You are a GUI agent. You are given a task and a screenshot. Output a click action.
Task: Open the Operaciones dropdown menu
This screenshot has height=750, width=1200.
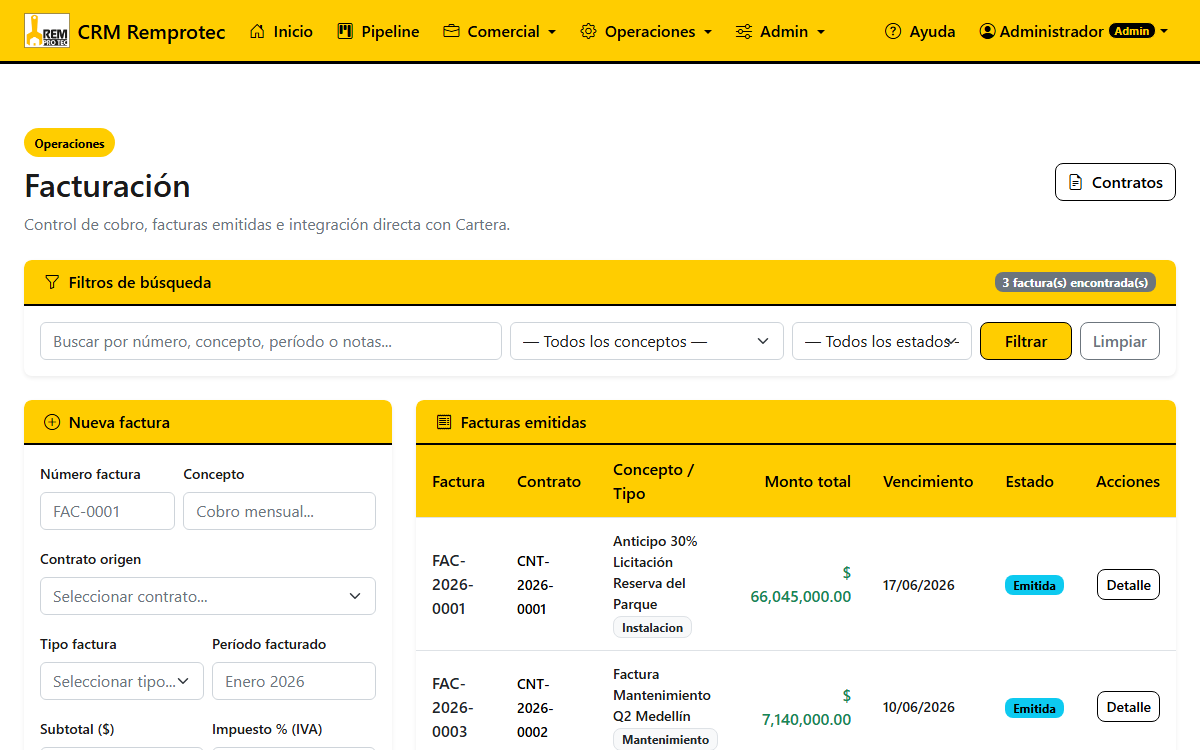point(646,32)
